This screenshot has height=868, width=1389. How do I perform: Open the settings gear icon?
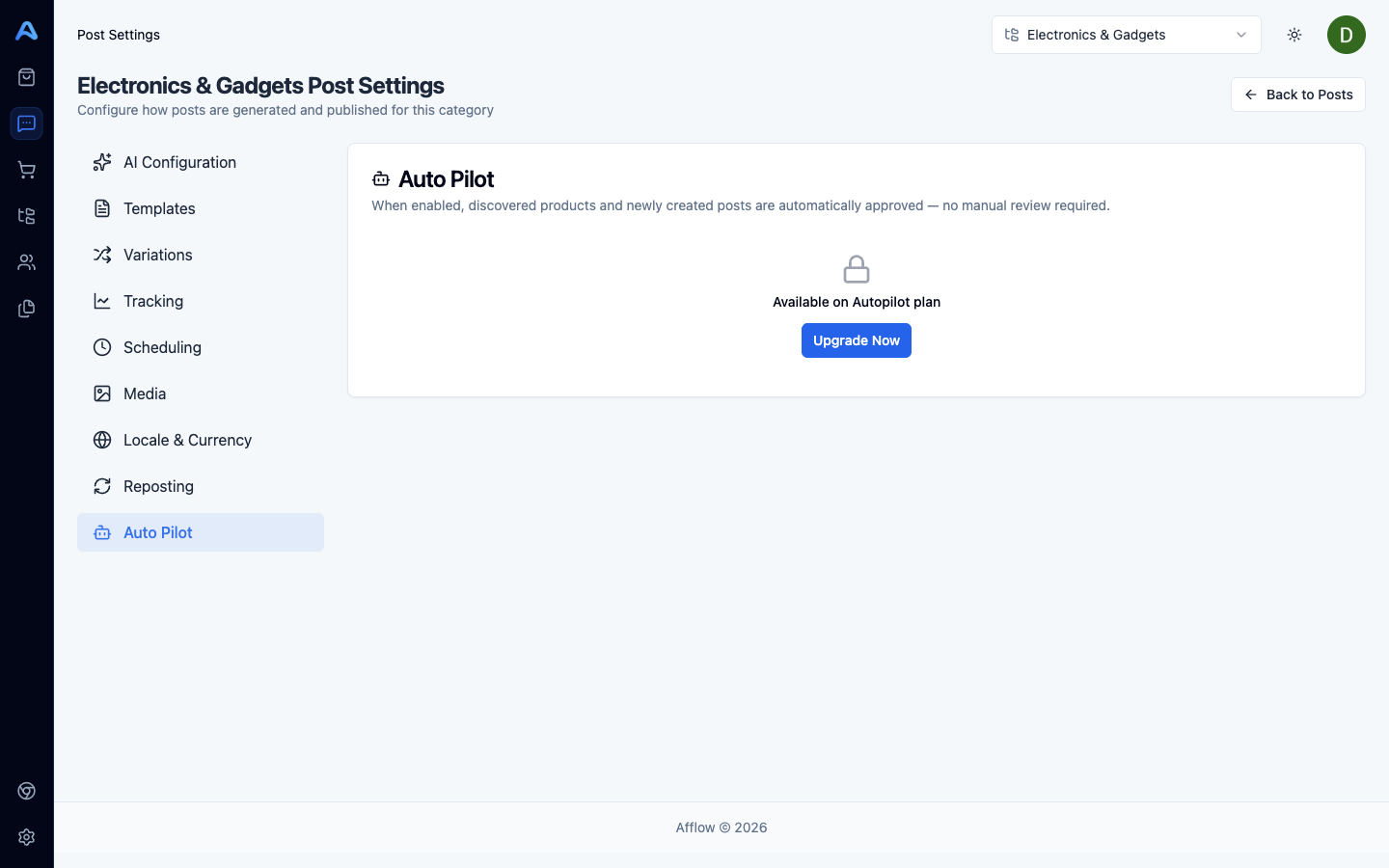[x=27, y=837]
